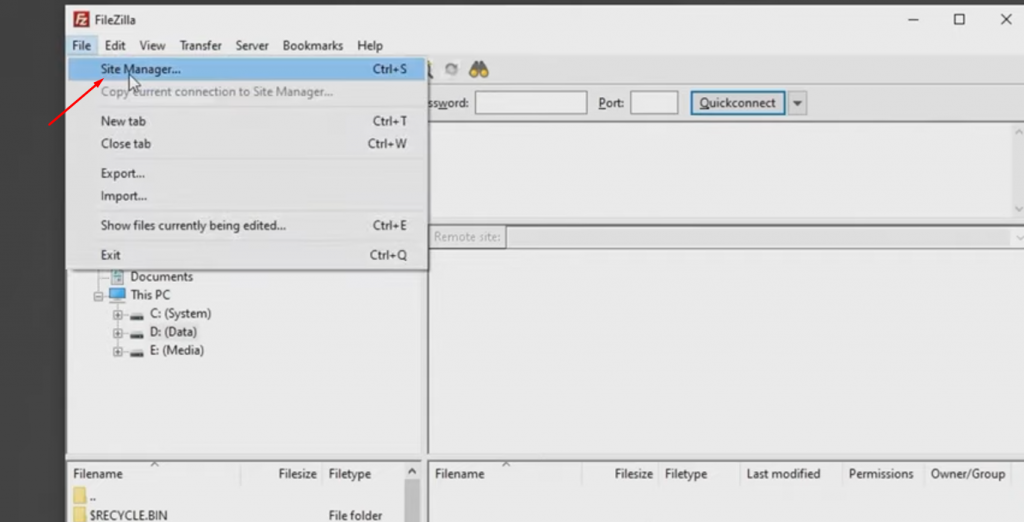Select C: (System) drive label
The image size is (1024, 522).
point(180,314)
